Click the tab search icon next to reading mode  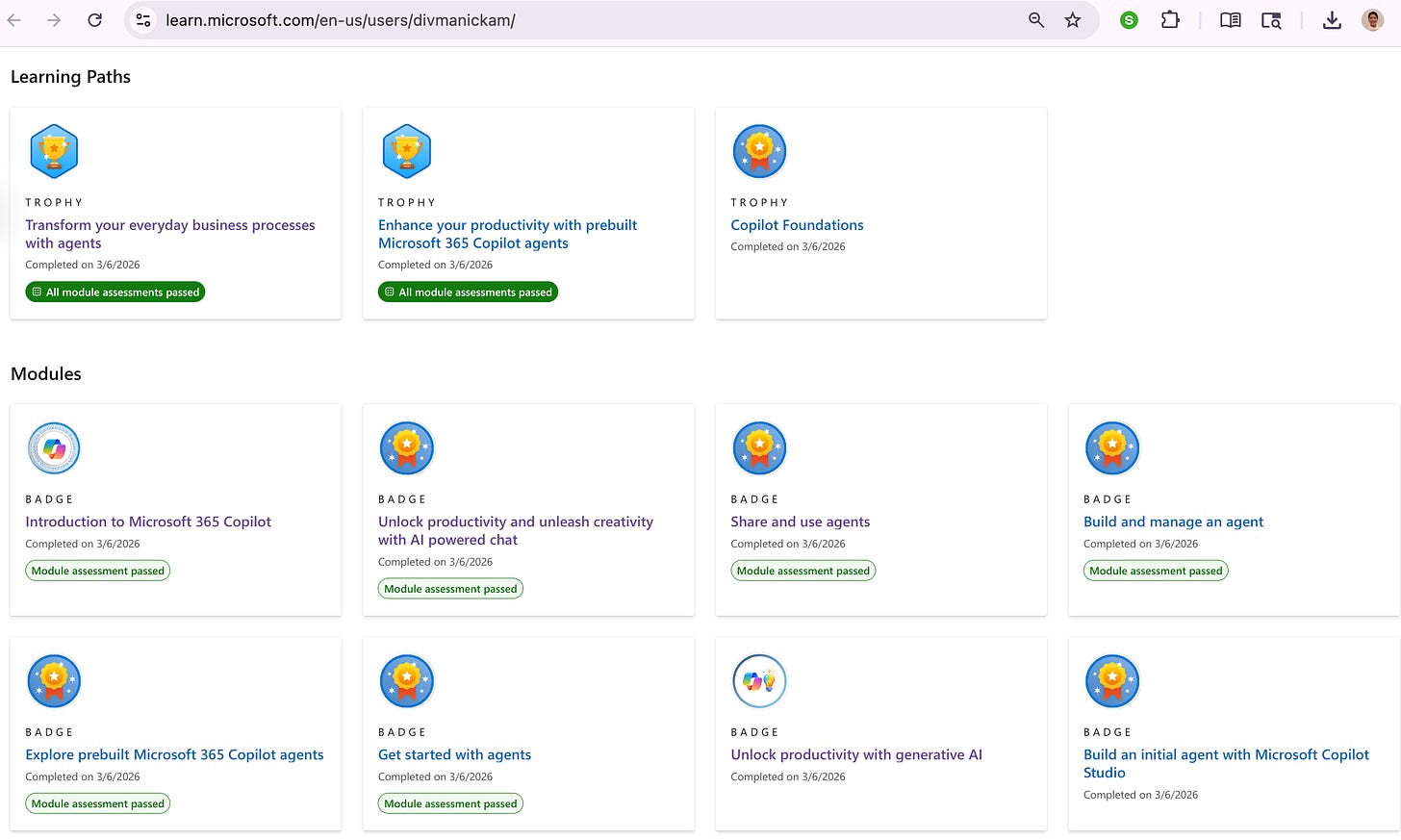(x=1271, y=20)
